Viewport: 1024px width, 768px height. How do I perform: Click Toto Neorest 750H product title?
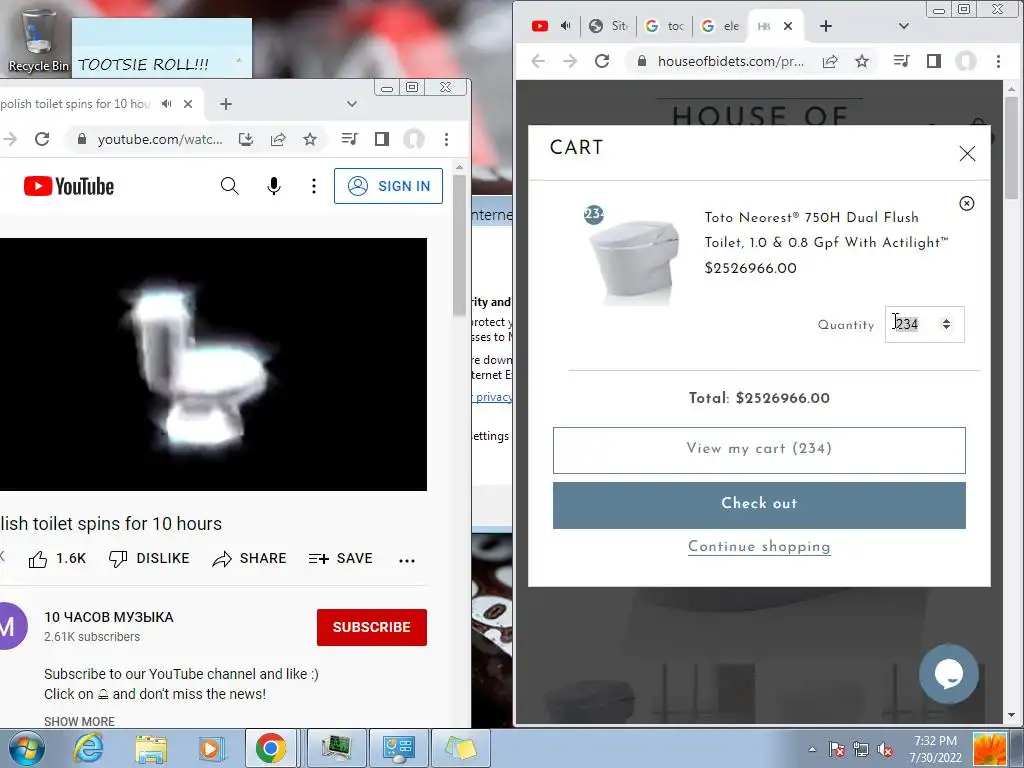(825, 229)
